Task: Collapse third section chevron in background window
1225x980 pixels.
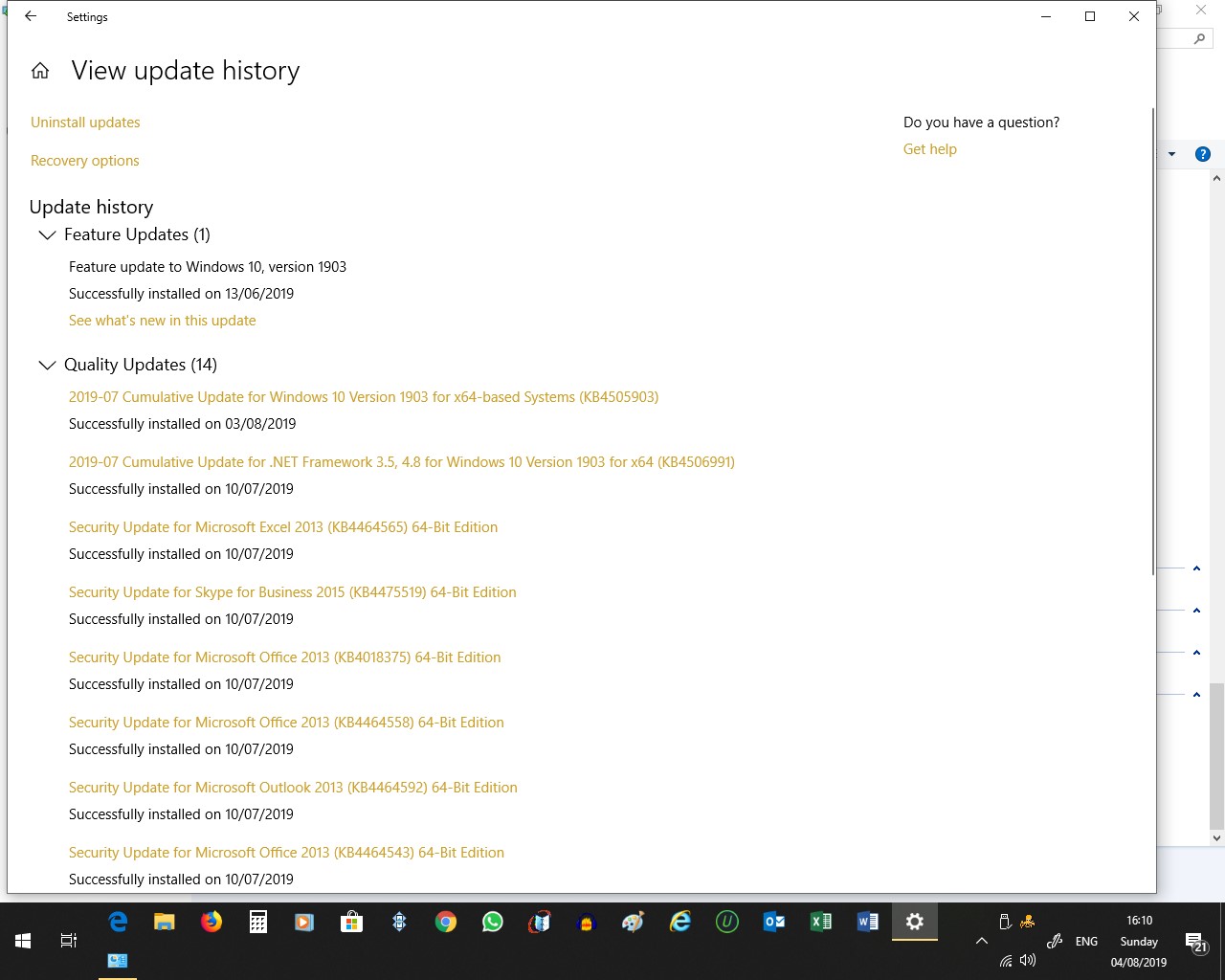Action: [x=1196, y=653]
